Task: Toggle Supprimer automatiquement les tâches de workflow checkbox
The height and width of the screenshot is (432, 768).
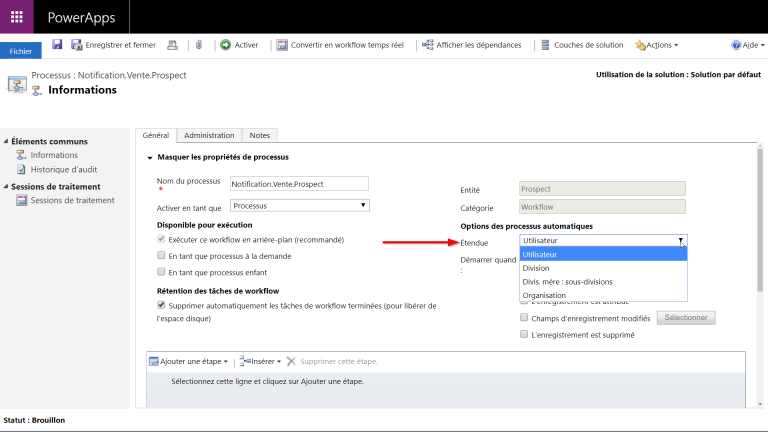Action: (x=161, y=305)
